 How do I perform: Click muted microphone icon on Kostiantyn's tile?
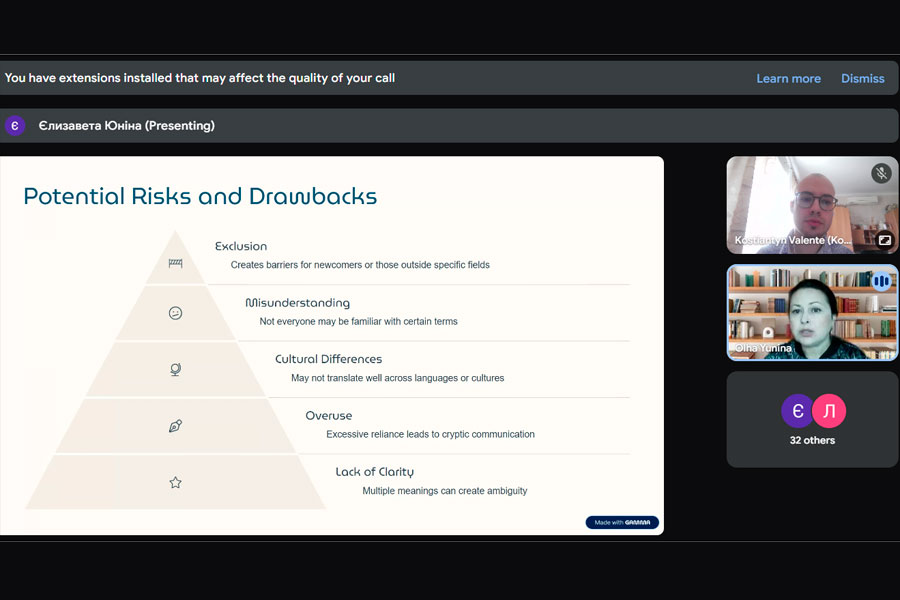pyautogui.click(x=881, y=173)
